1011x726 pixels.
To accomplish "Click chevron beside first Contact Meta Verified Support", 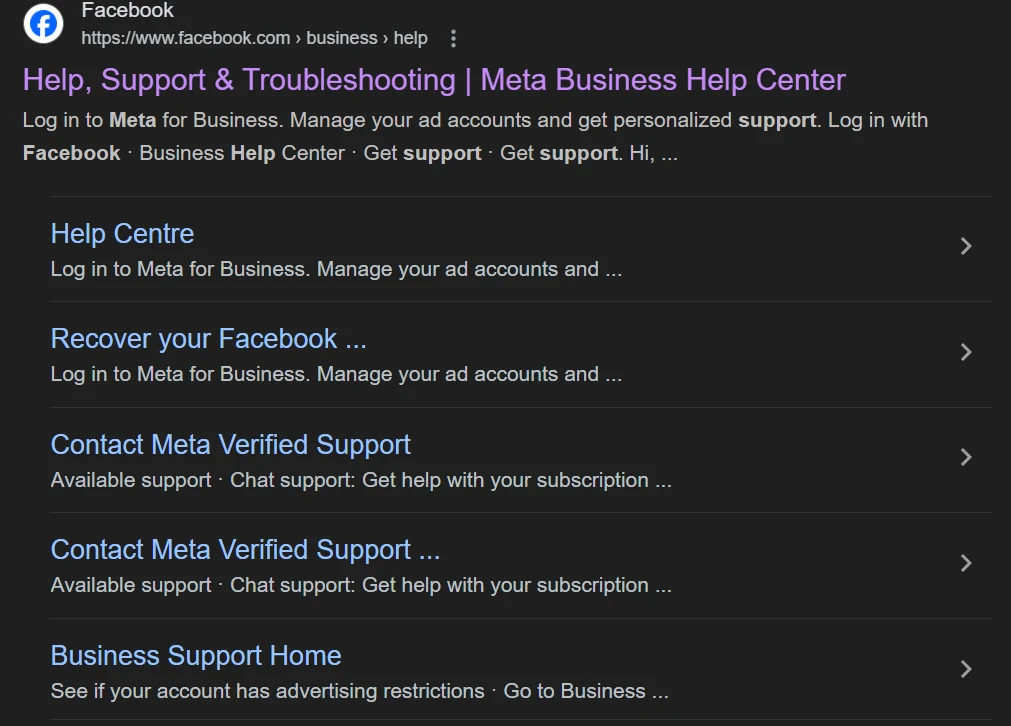I will (966, 458).
